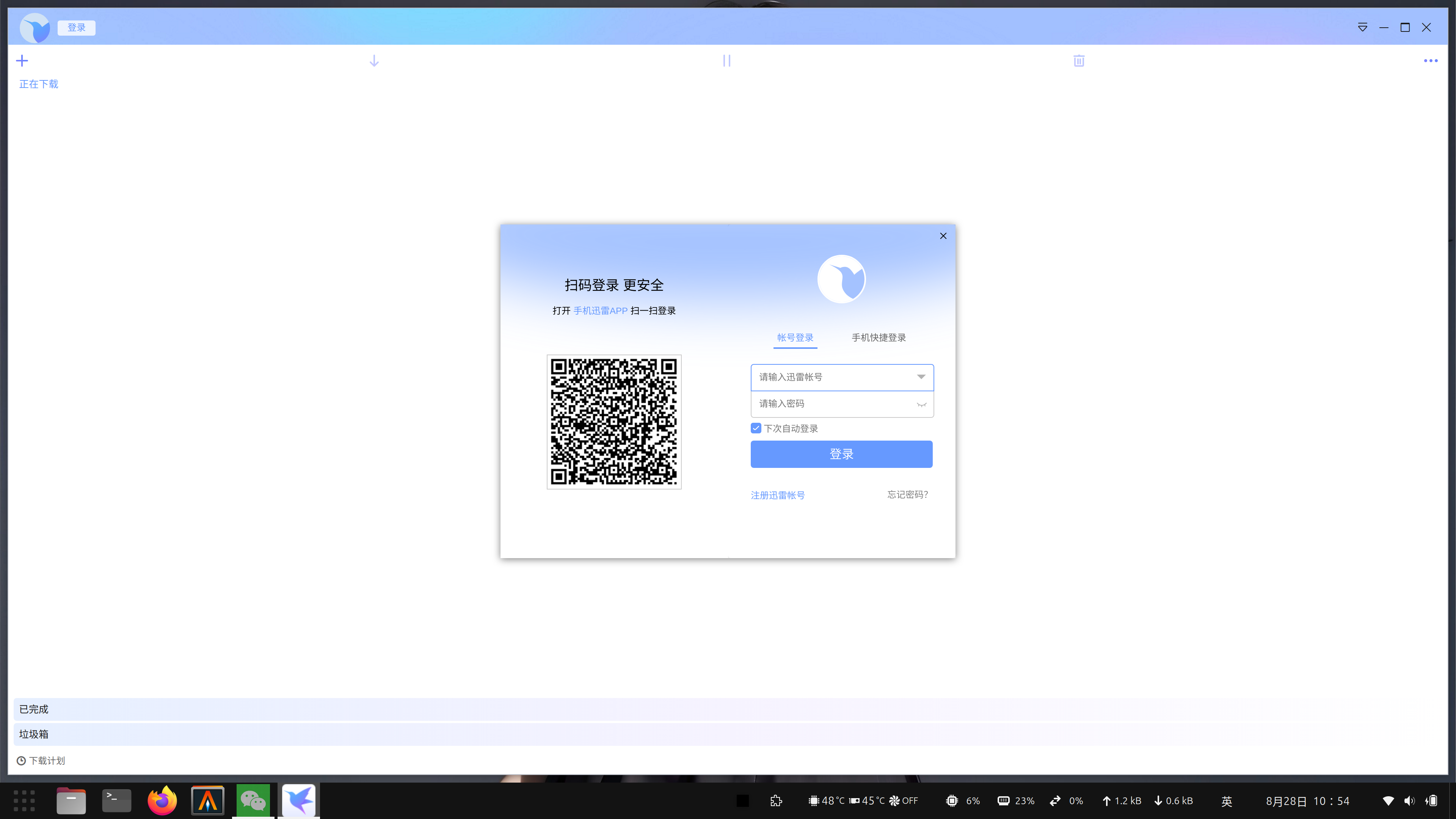1456x819 pixels.
Task: Toggle password visibility eye icon
Action: pos(921,404)
